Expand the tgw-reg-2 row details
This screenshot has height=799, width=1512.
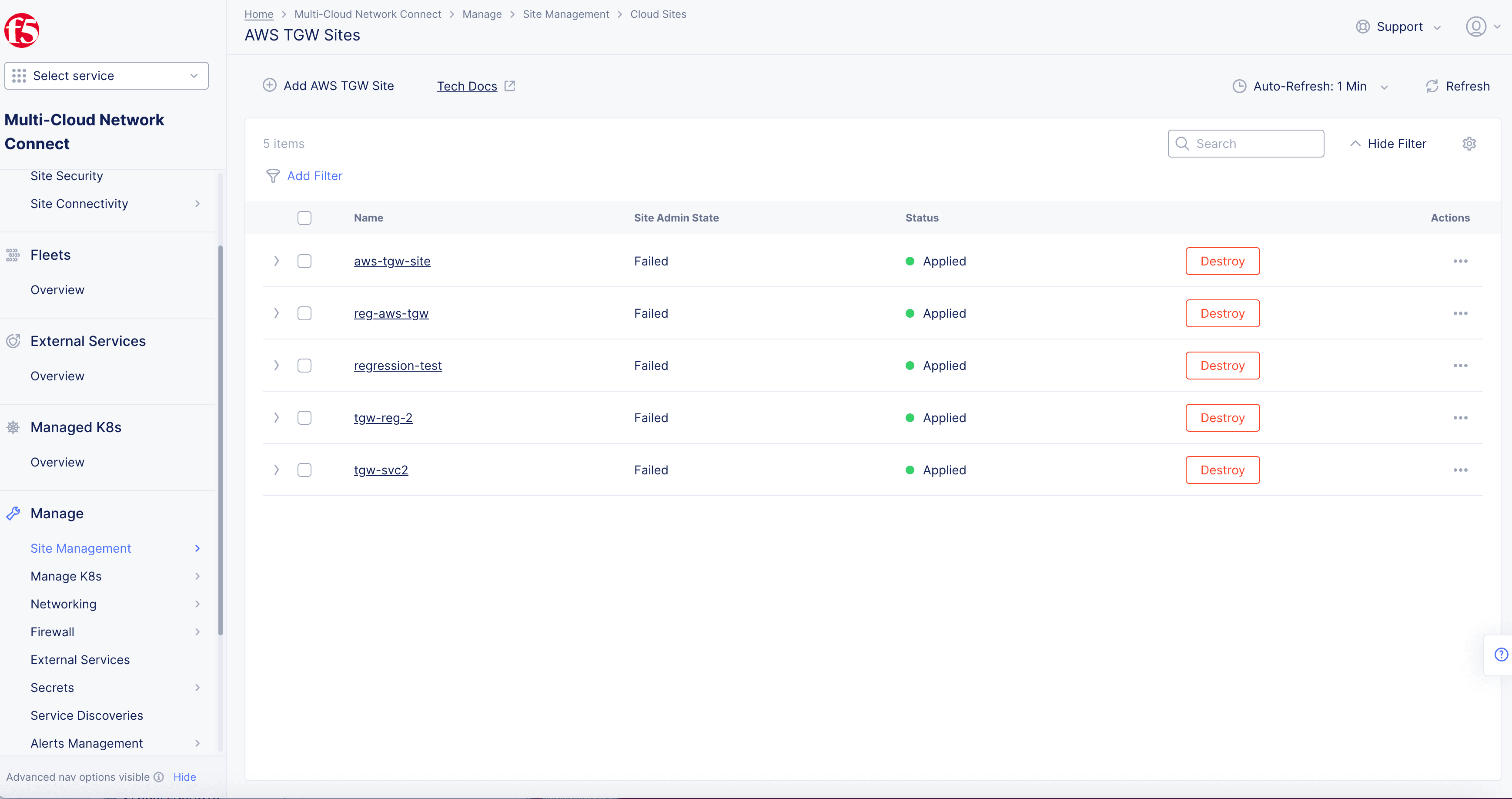pyautogui.click(x=277, y=418)
